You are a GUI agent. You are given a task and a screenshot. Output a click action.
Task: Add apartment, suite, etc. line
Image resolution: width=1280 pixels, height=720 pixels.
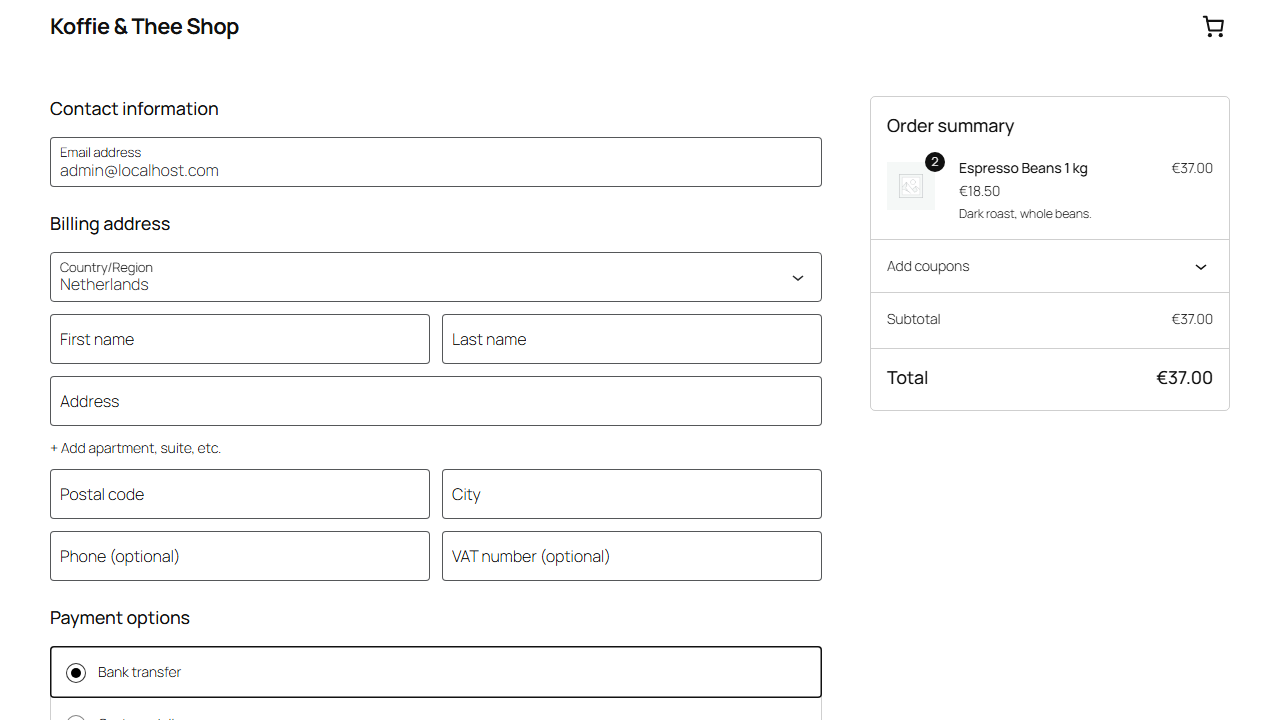tap(136, 448)
